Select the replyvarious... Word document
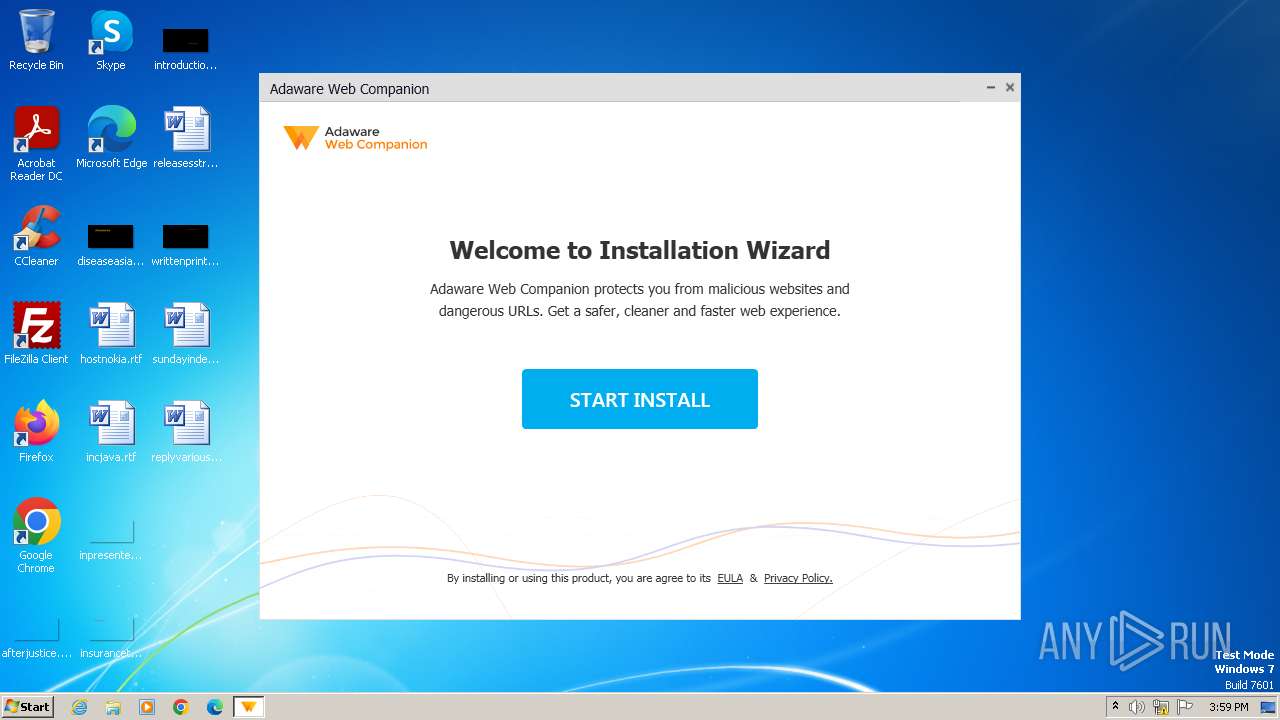This screenshot has width=1280, height=720. tap(186, 432)
